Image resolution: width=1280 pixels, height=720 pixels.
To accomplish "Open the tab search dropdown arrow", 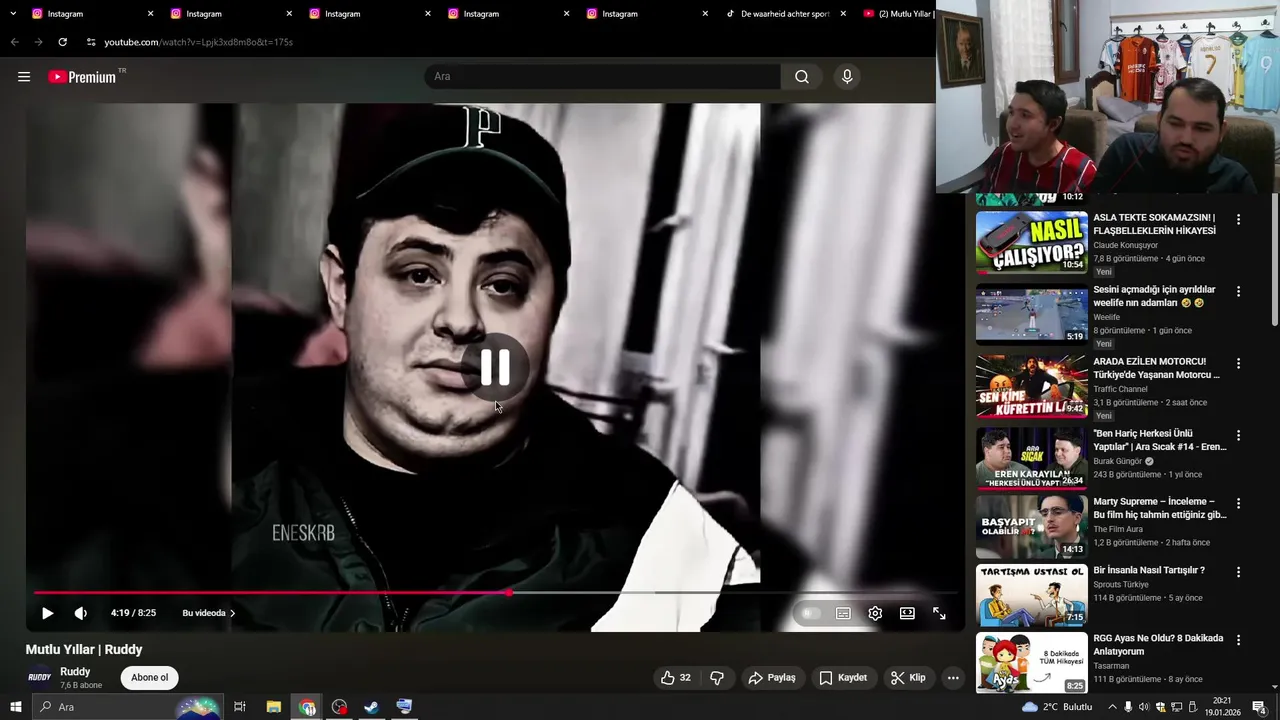I will coord(13,14).
